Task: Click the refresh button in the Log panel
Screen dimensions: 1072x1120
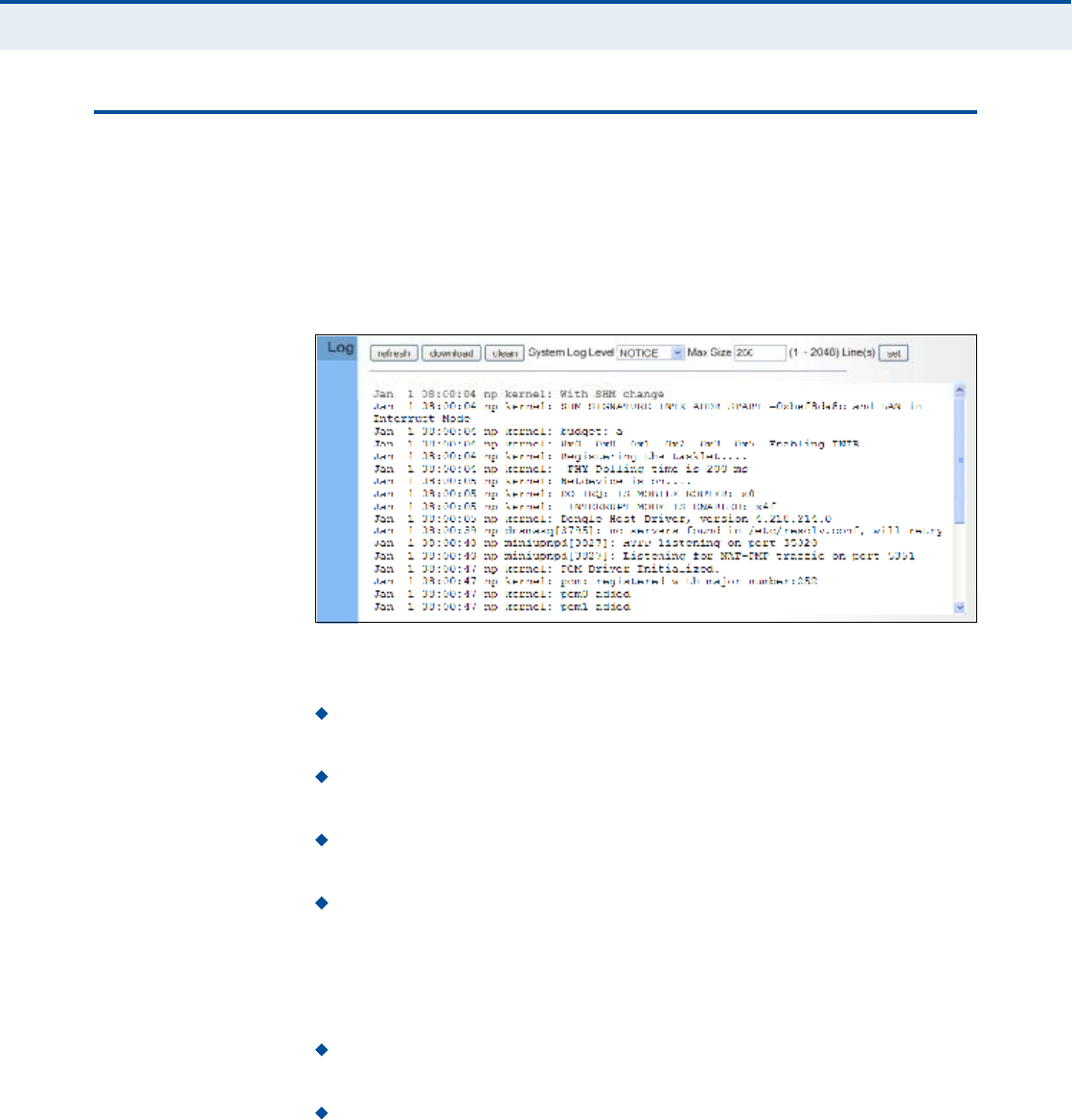Action: coord(394,354)
